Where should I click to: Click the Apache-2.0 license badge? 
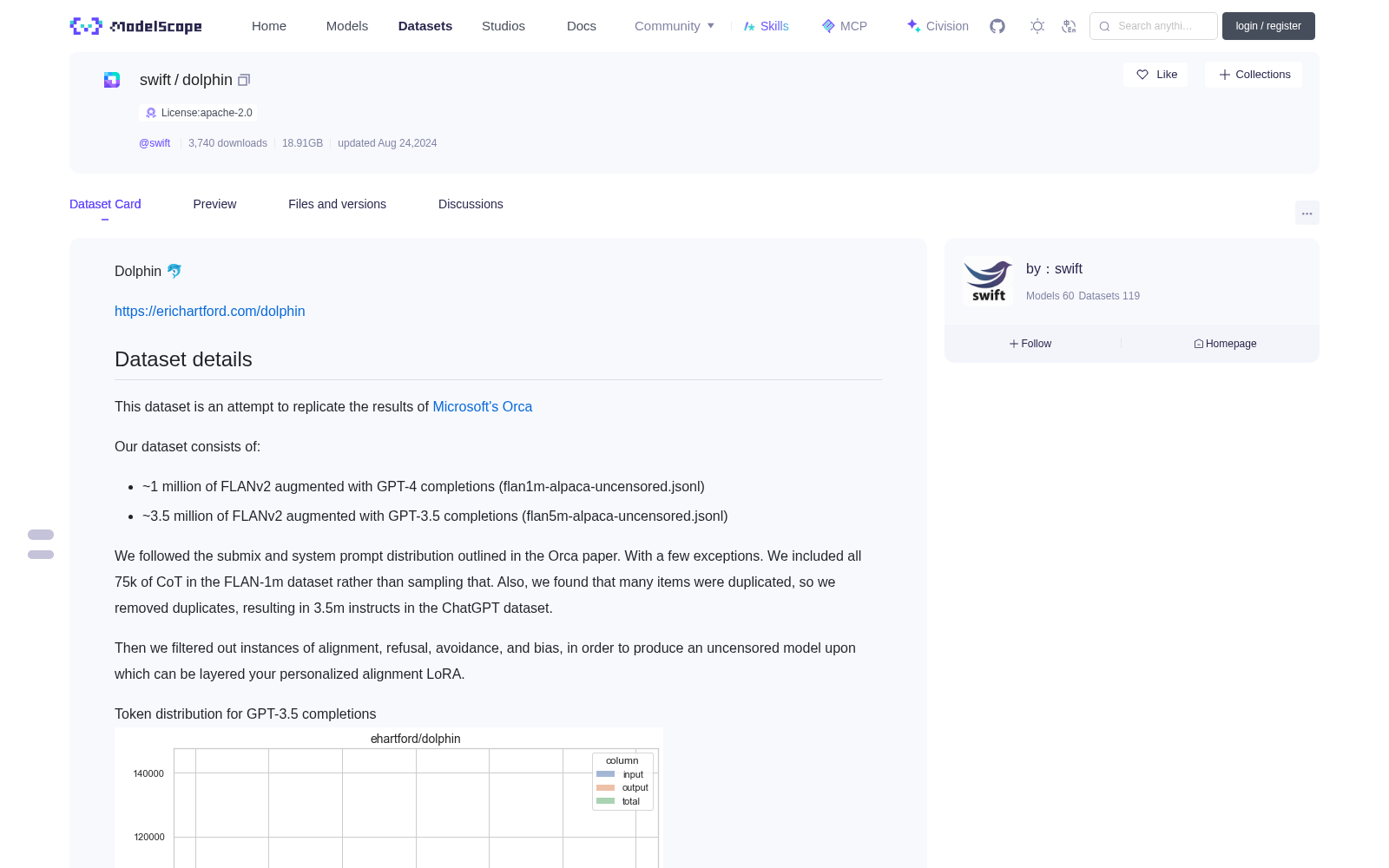(198, 113)
